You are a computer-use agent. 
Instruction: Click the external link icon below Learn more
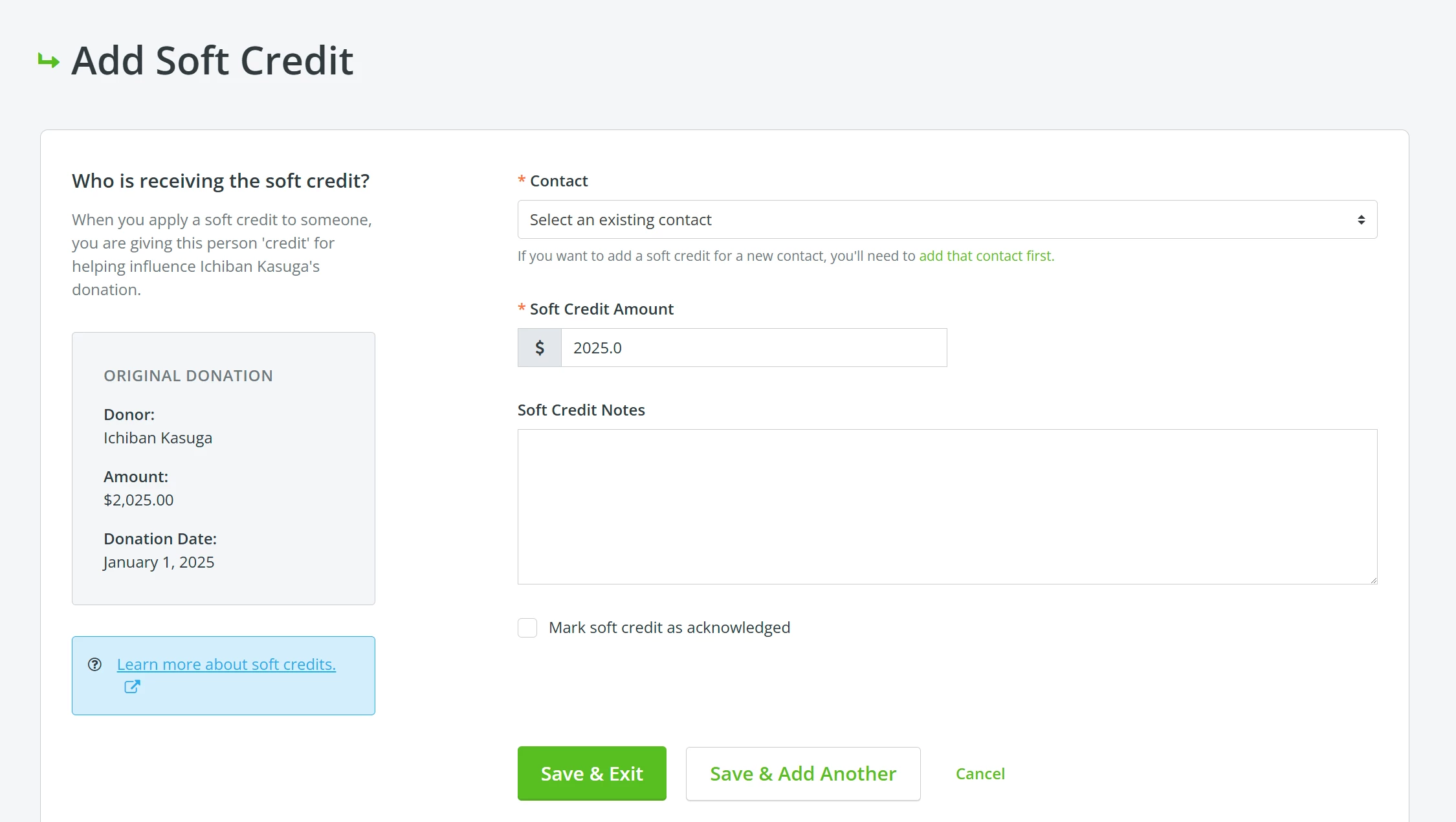132,687
